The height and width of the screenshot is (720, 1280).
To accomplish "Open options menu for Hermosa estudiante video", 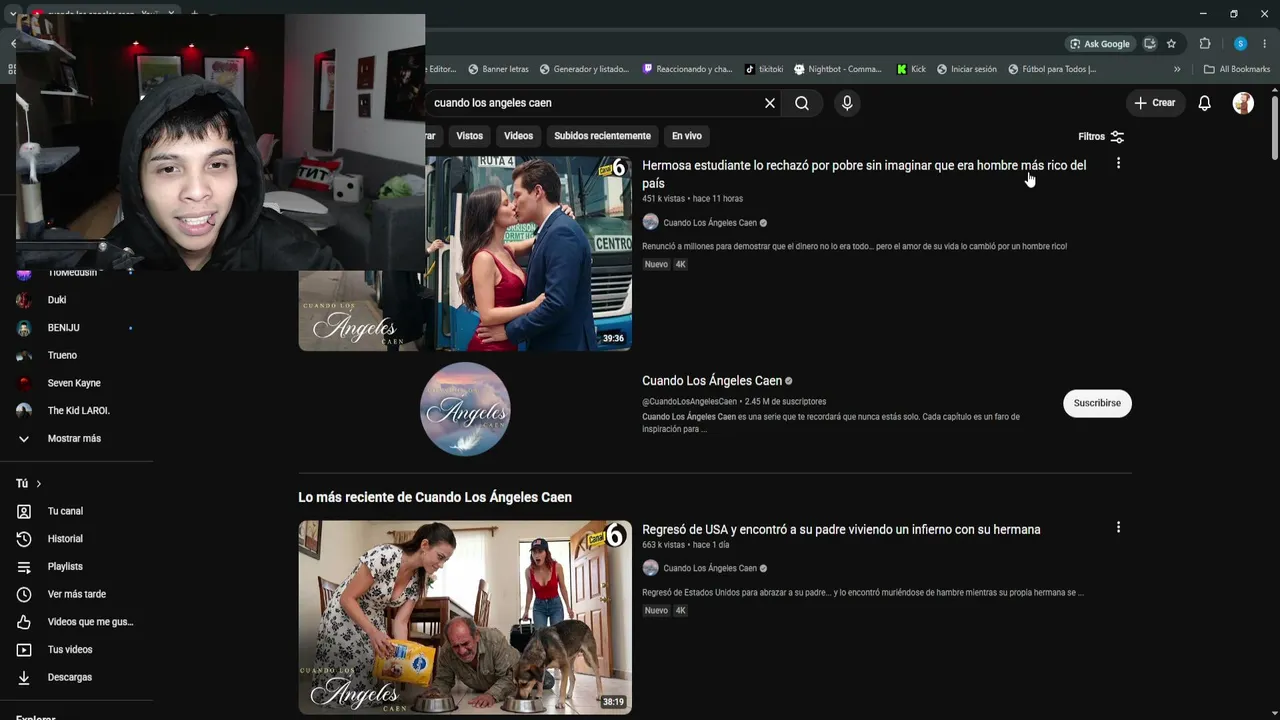I will pyautogui.click(x=1118, y=163).
